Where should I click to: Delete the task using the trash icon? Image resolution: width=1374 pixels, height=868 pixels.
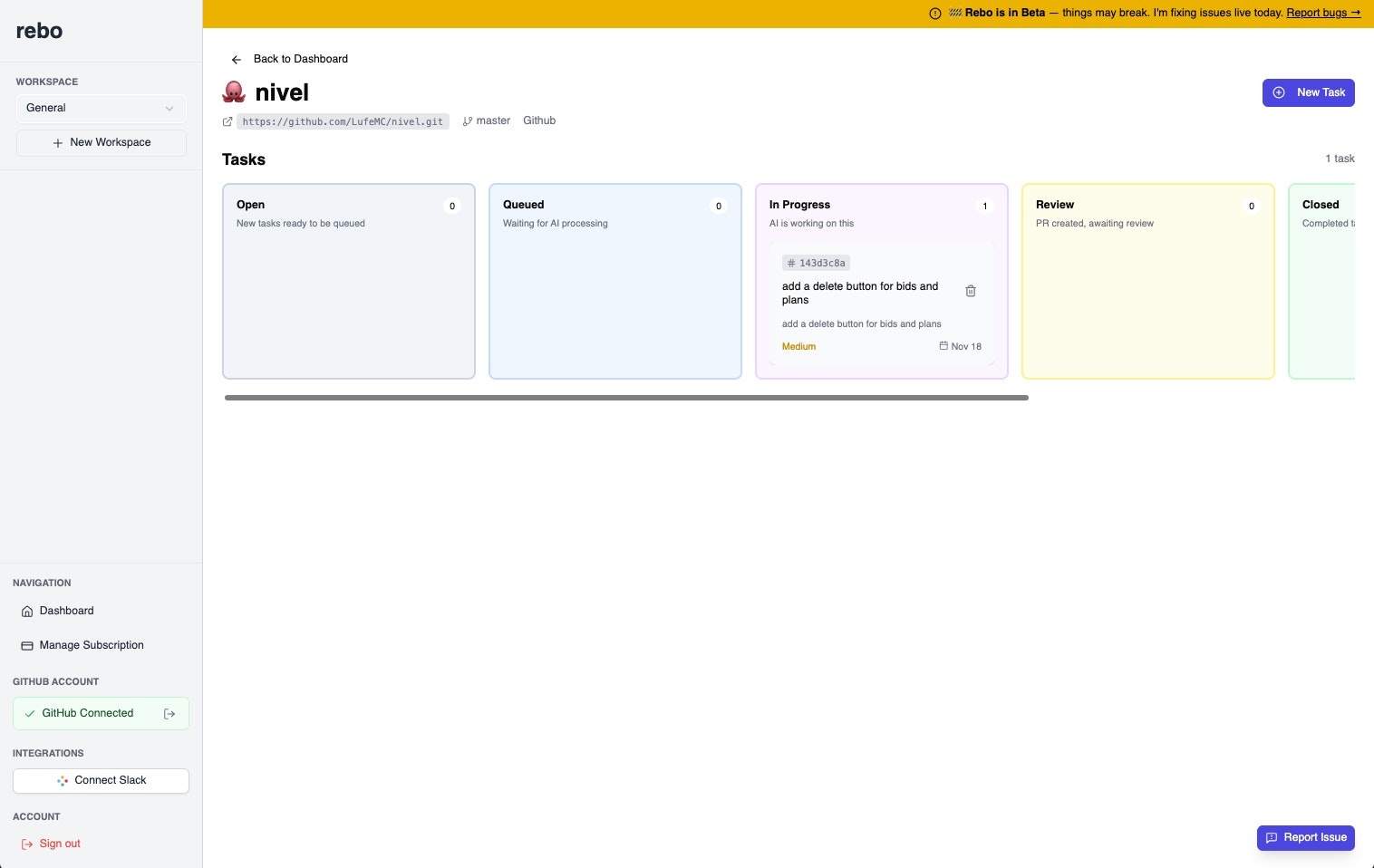pos(971,291)
